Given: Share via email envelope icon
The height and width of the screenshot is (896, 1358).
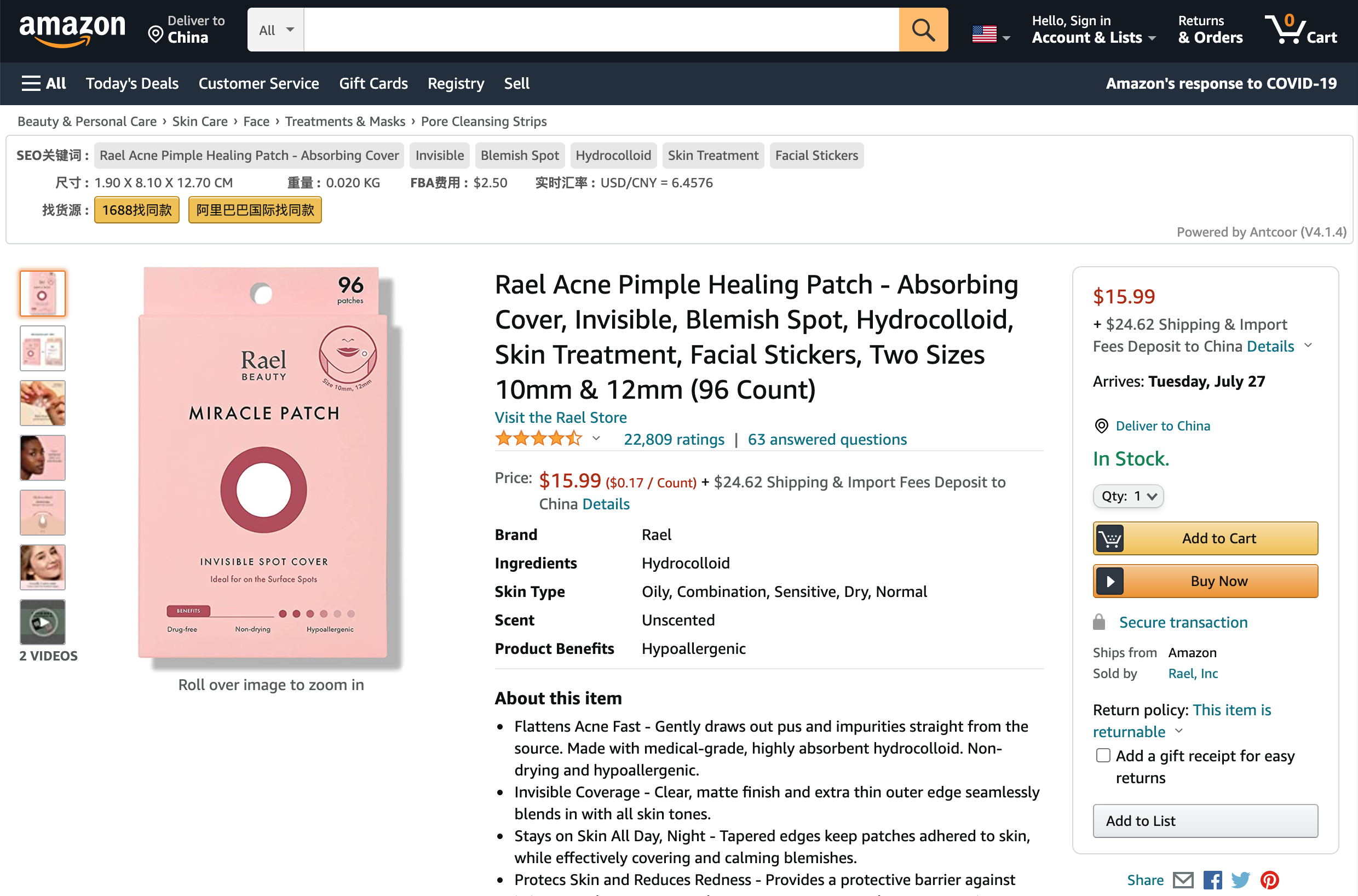Looking at the screenshot, I should pyautogui.click(x=1183, y=880).
